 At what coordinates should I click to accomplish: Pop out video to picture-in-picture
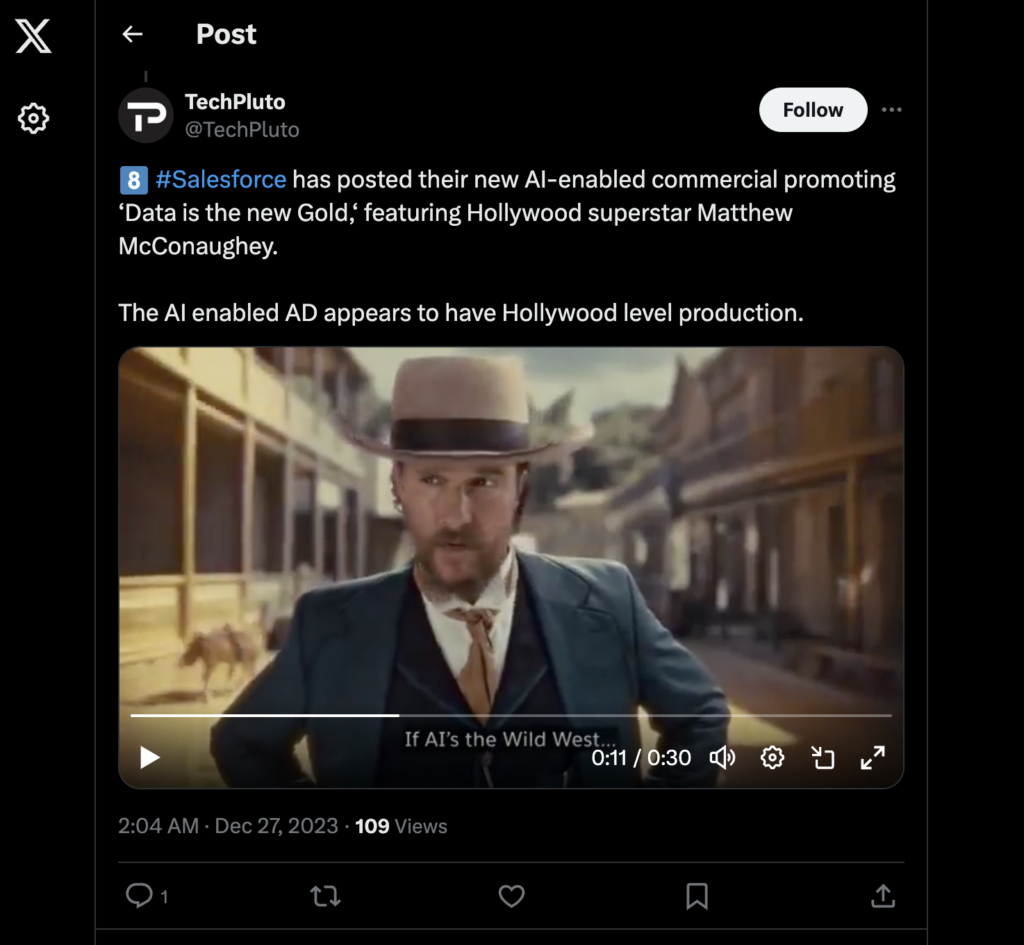point(823,758)
